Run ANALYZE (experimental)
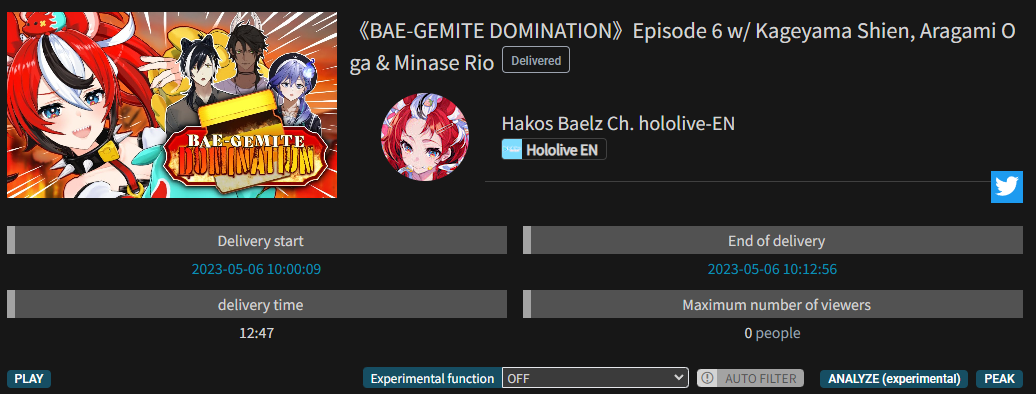This screenshot has height=394, width=1036. (894, 379)
